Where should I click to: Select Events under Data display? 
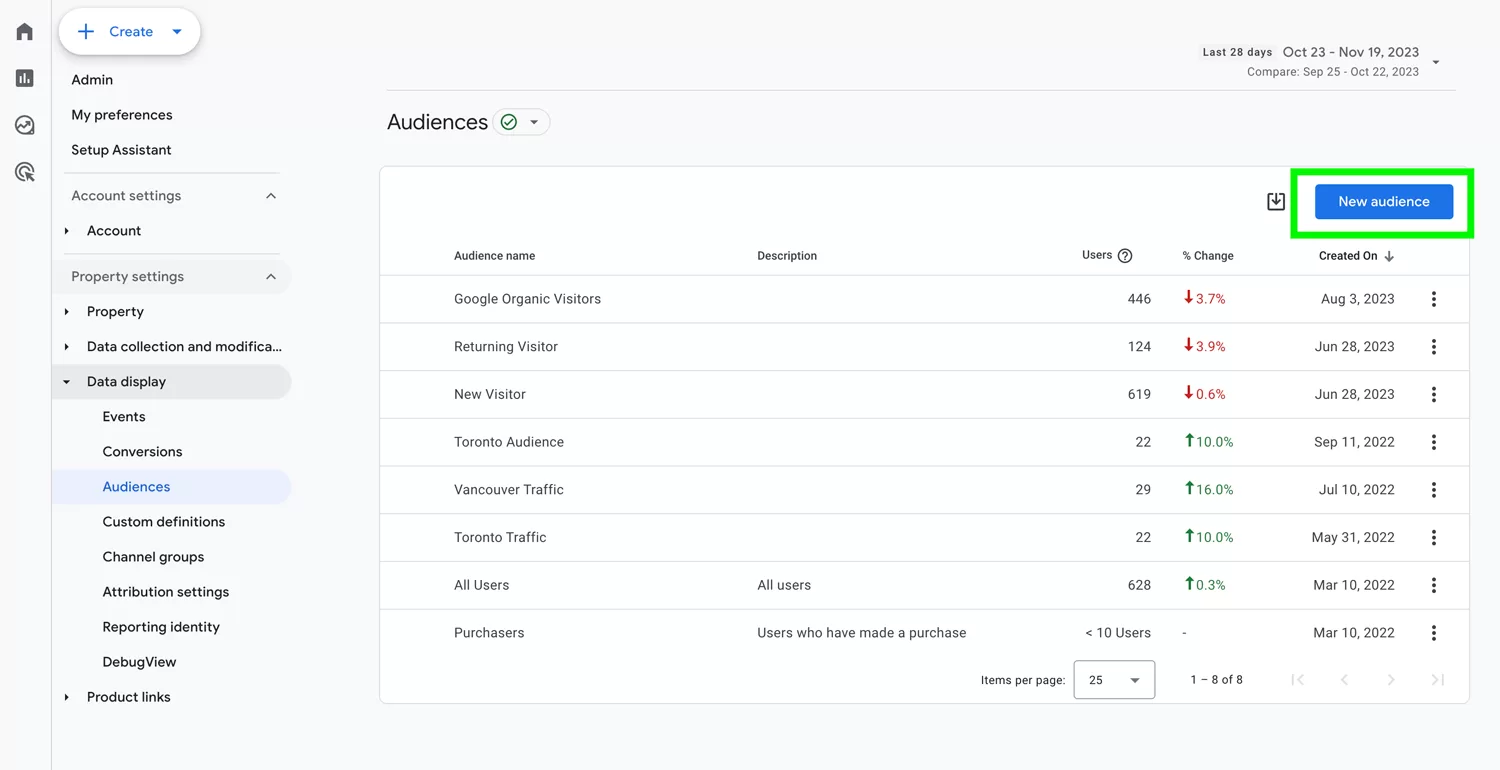pos(124,417)
